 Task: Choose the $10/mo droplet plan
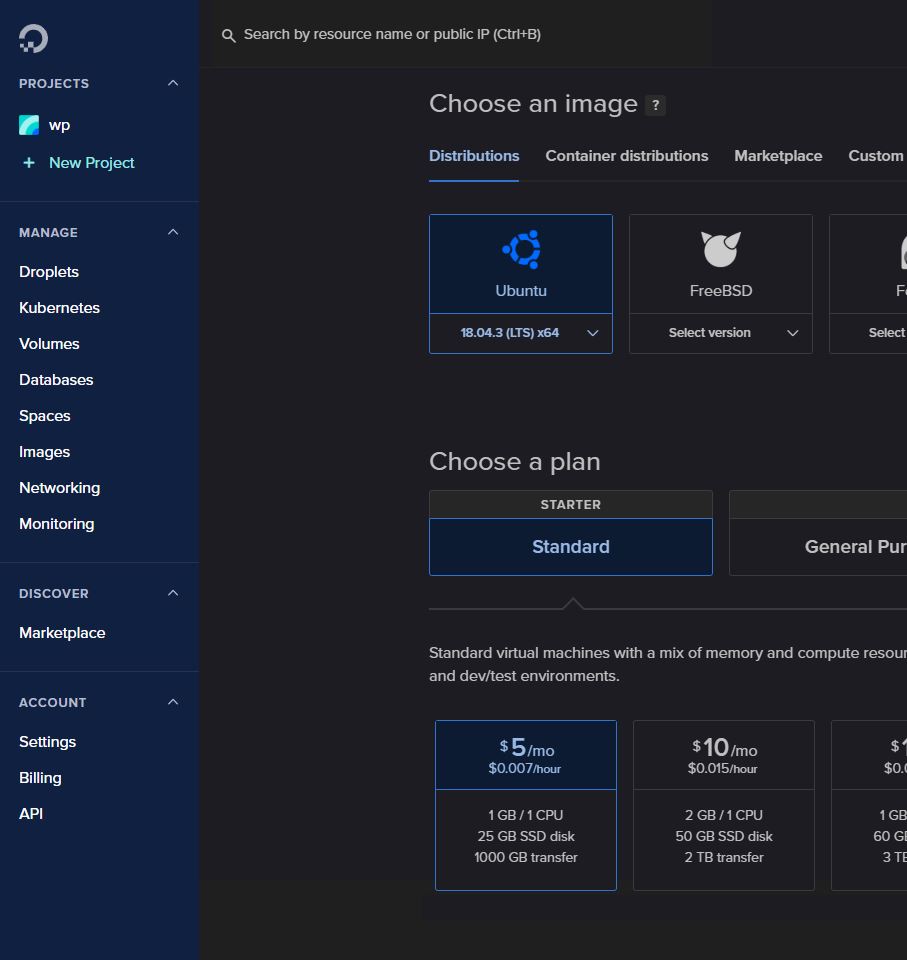pyautogui.click(x=724, y=805)
